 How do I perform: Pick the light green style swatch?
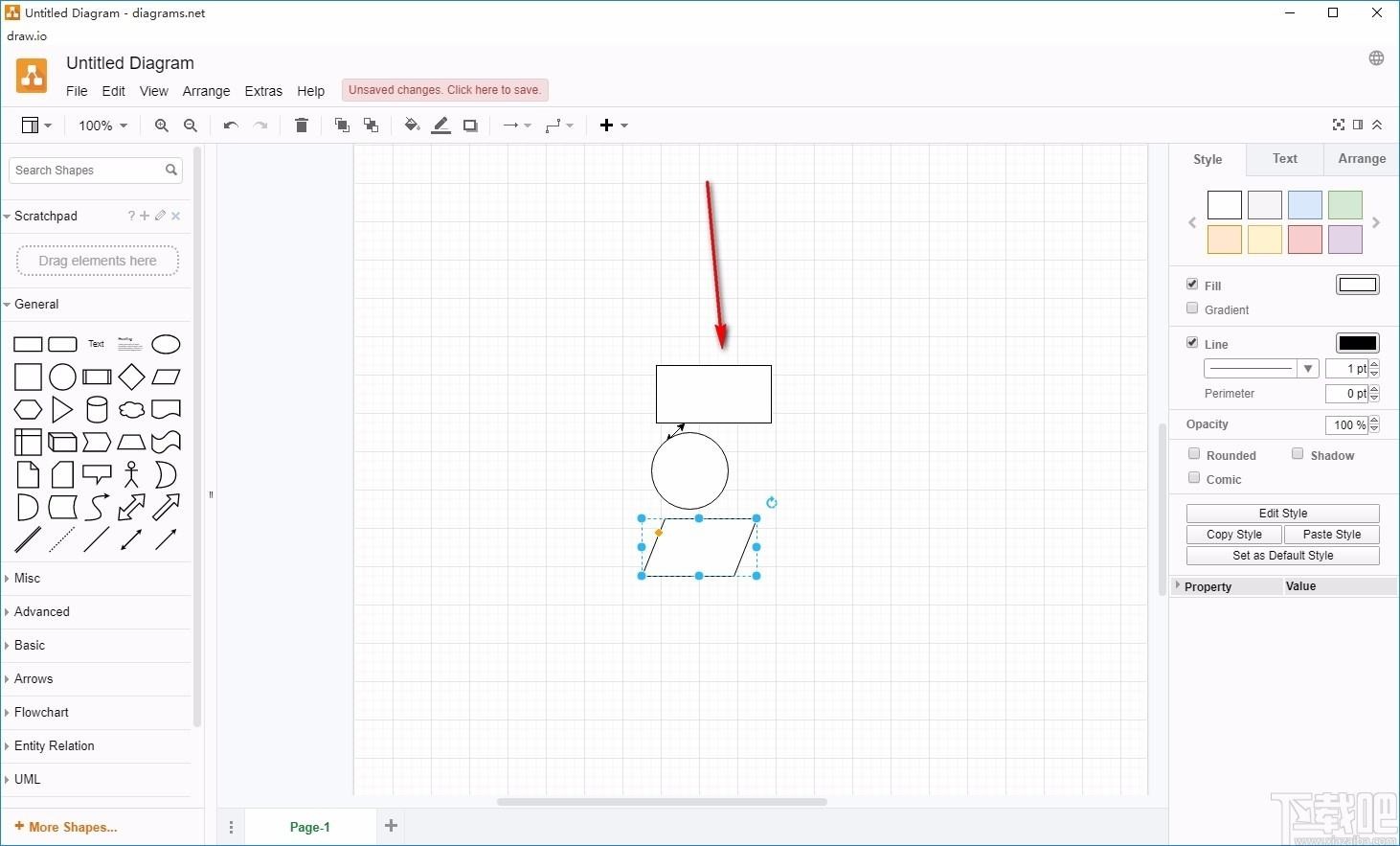pos(1345,205)
